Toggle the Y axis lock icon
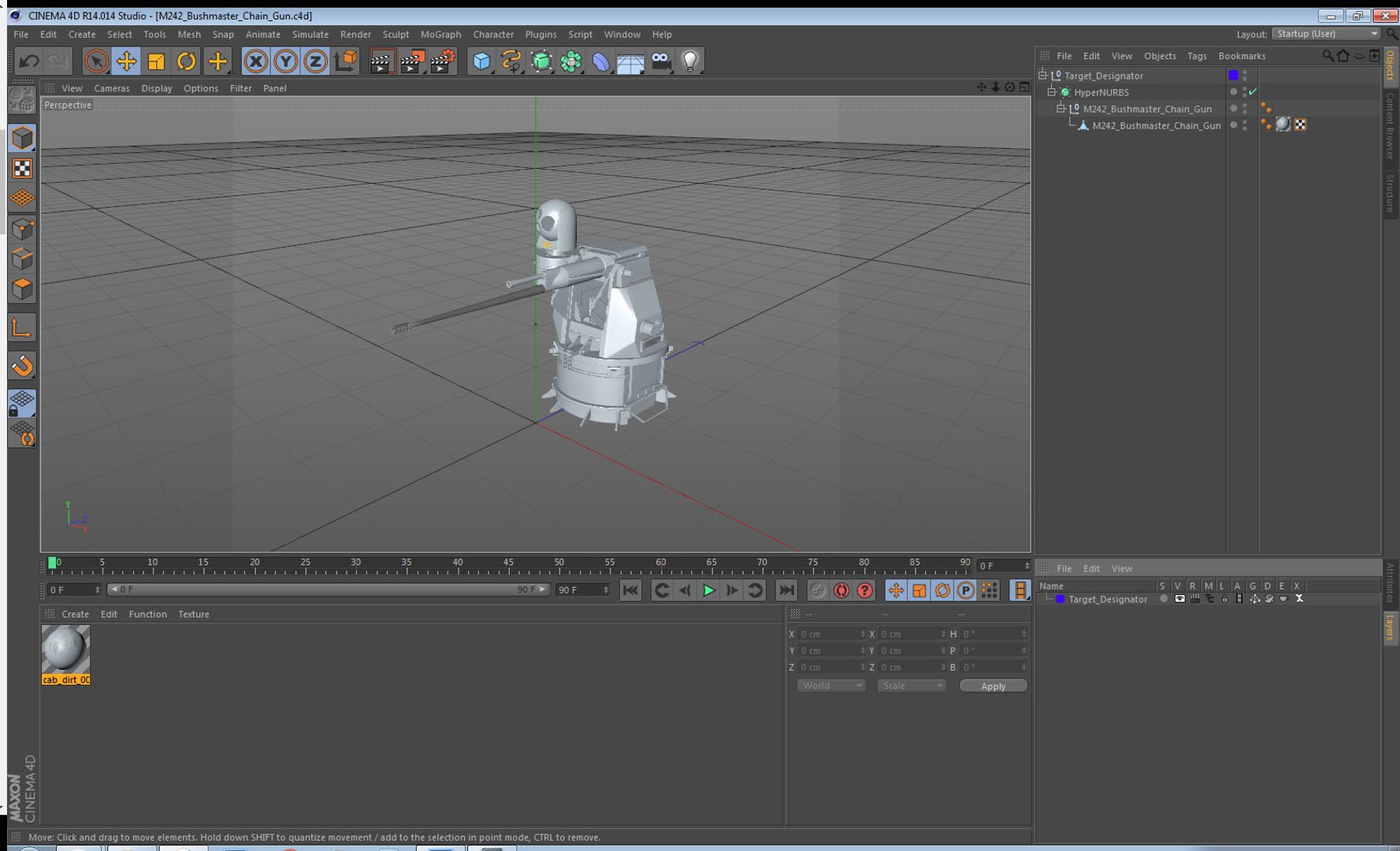The image size is (1400, 851). pos(285,61)
